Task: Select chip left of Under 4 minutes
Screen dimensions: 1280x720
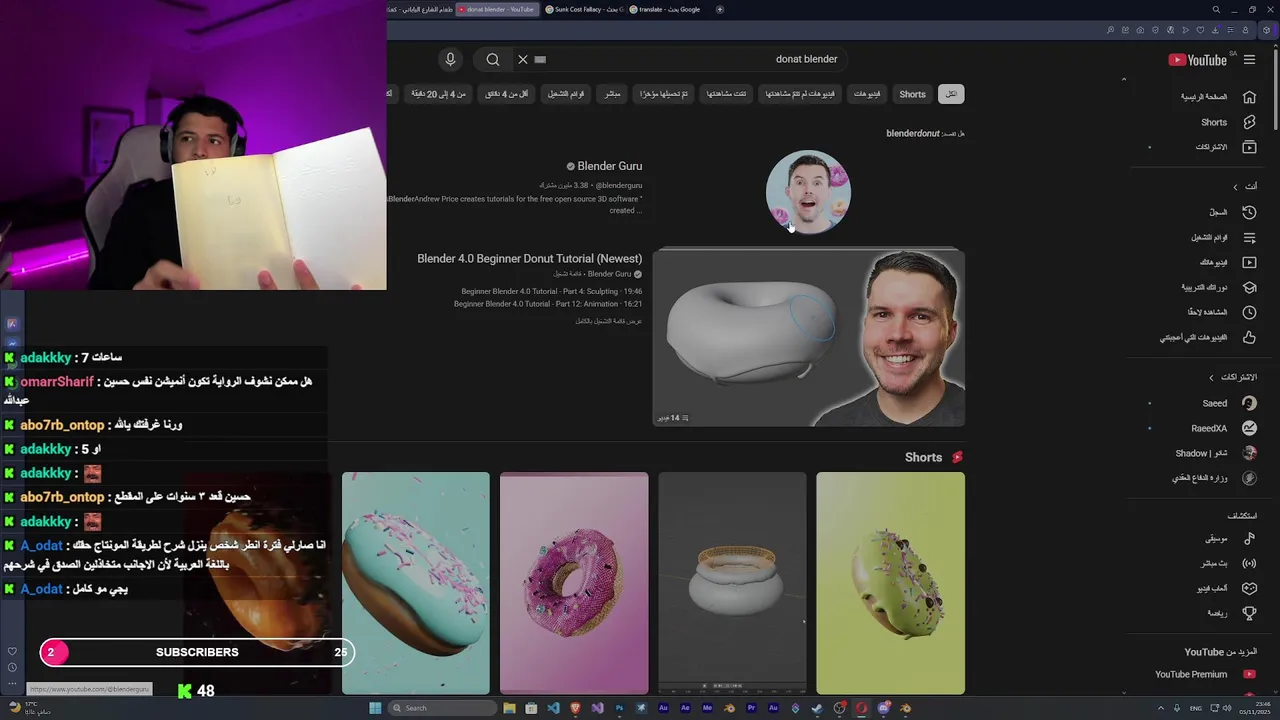Action: (x=438, y=94)
